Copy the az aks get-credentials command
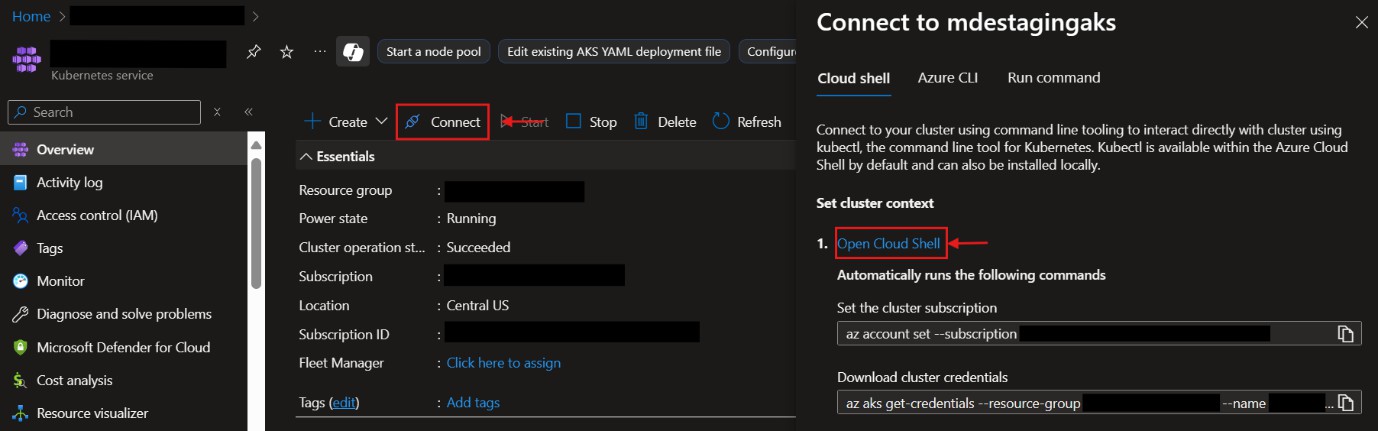 click(1345, 403)
